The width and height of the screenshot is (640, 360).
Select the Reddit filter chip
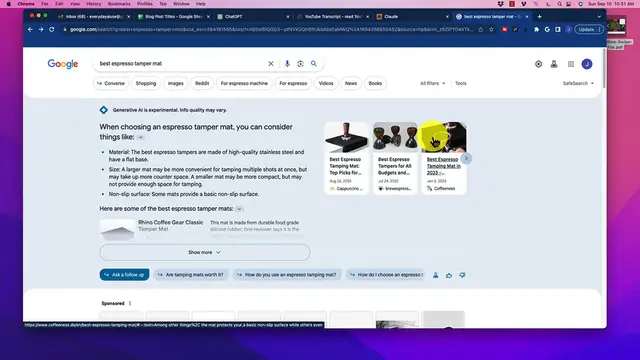(202, 83)
